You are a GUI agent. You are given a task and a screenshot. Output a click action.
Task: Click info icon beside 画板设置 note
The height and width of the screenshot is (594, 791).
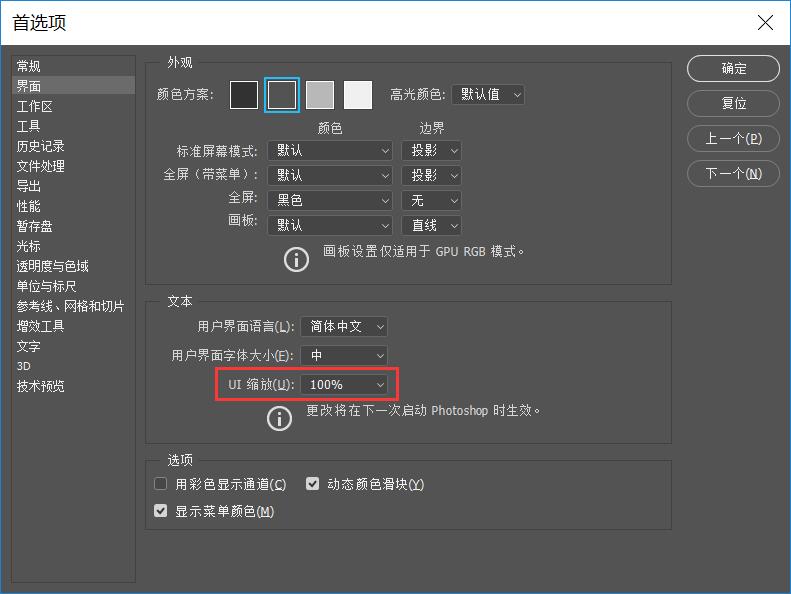coord(296,259)
